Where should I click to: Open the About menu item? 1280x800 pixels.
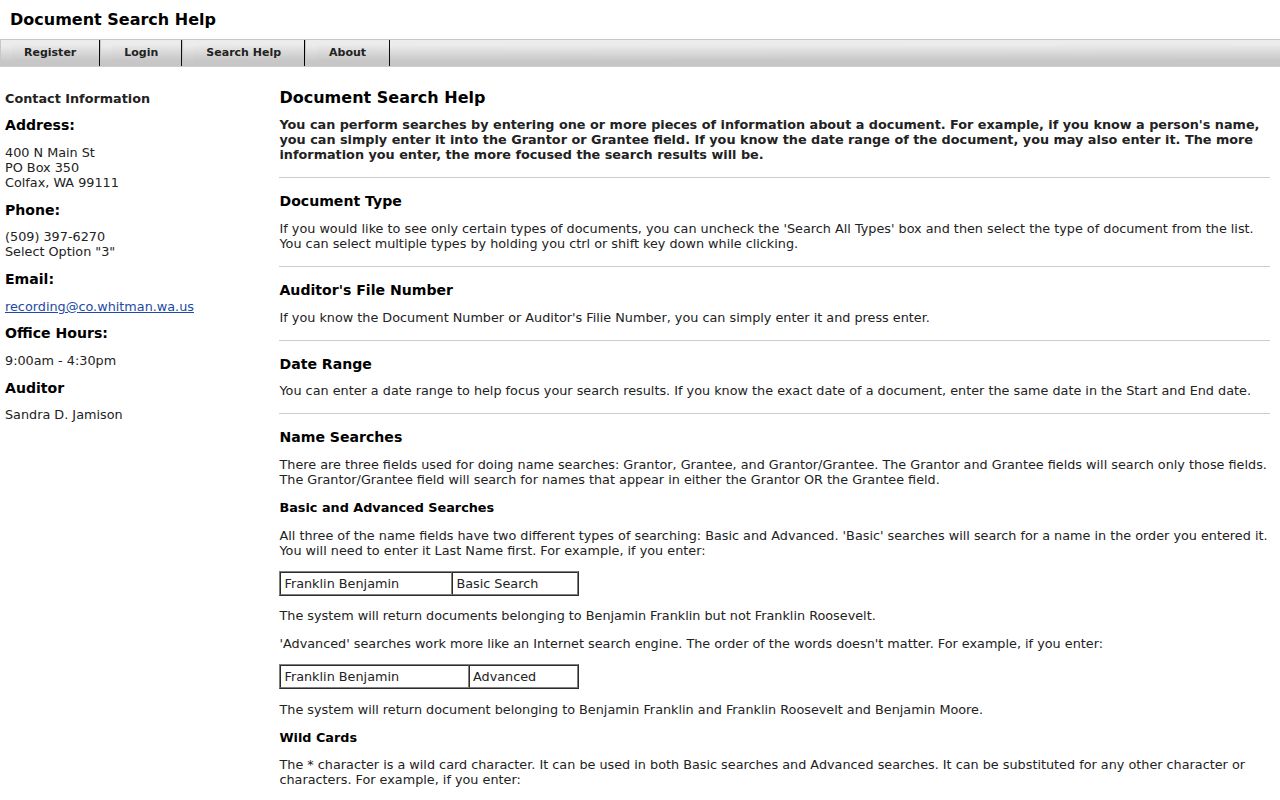[x=347, y=53]
